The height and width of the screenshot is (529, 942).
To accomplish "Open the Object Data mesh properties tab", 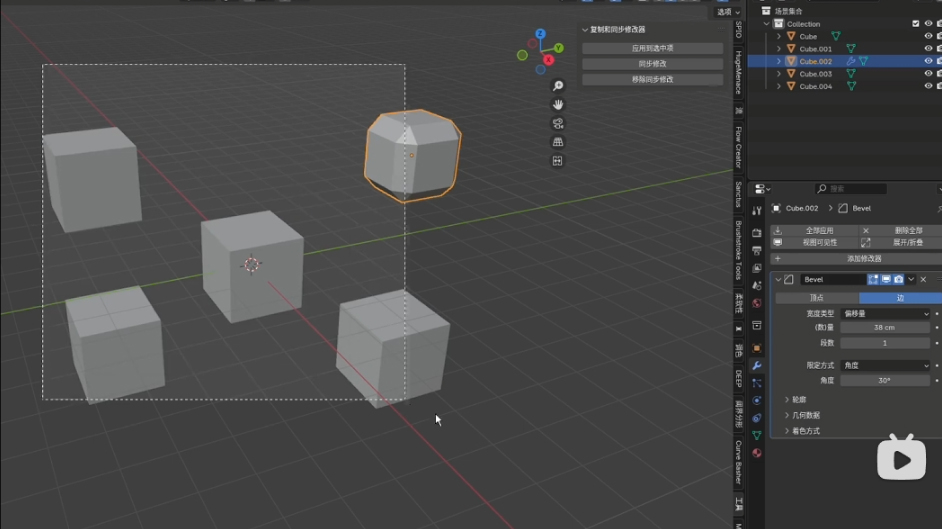I will point(756,435).
